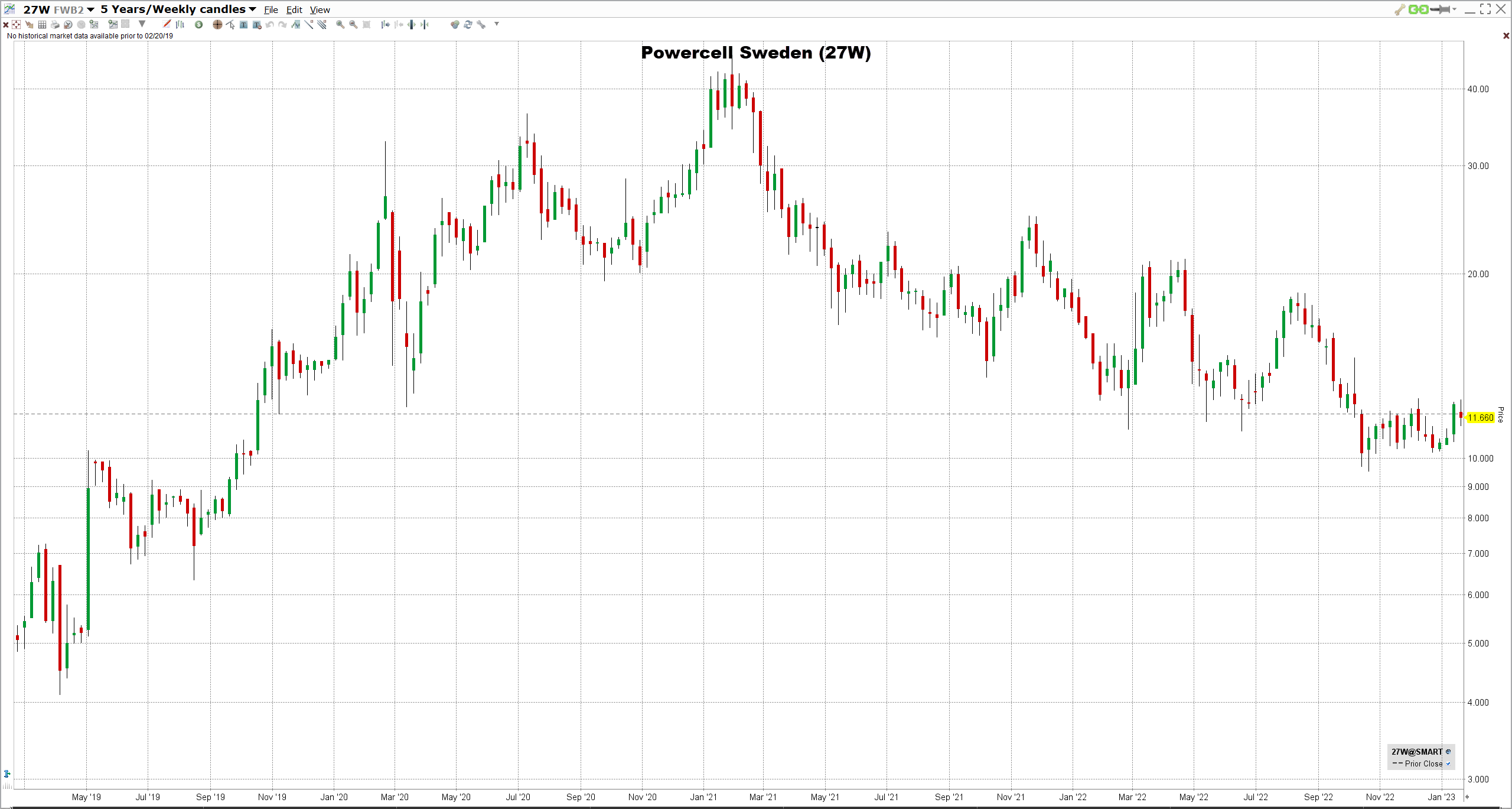Screen dimensions: 1512x809
Task: Click the 27W@SMART legend label
Action: click(1416, 752)
